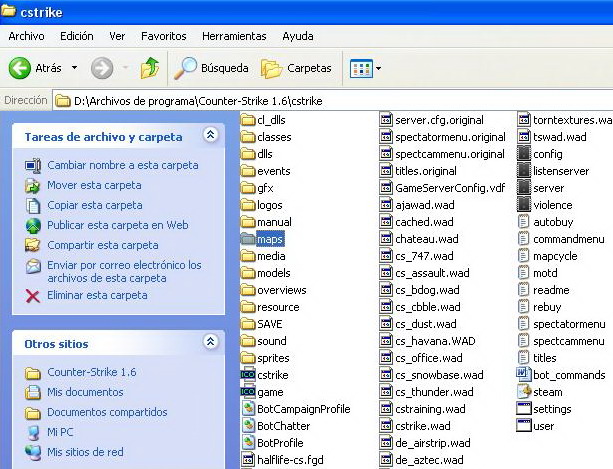The height and width of the screenshot is (469, 613).
Task: Open the Atrás history dropdown arrow
Action: click(74, 69)
